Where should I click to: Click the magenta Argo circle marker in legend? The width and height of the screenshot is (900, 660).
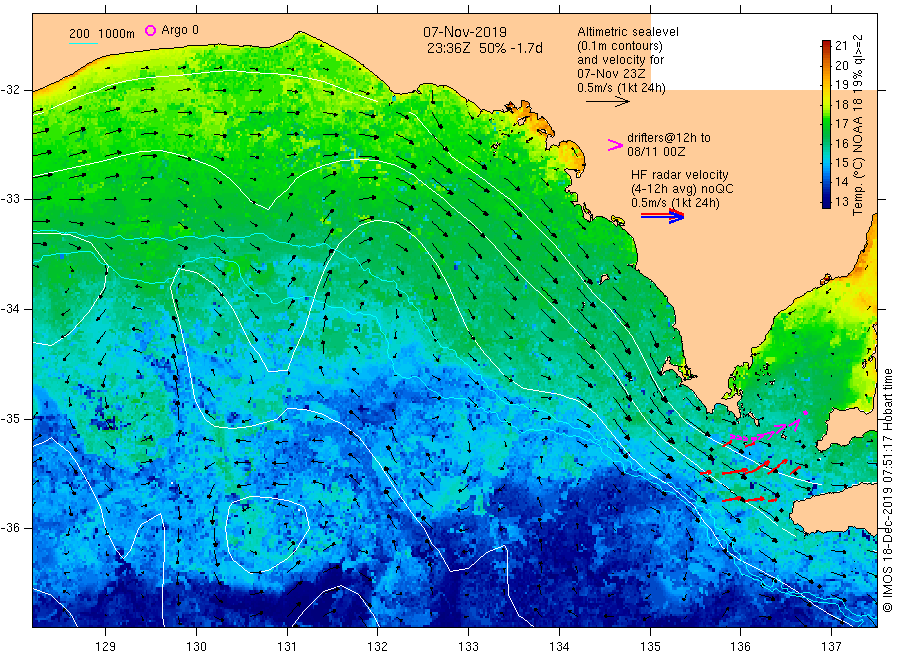[150, 30]
